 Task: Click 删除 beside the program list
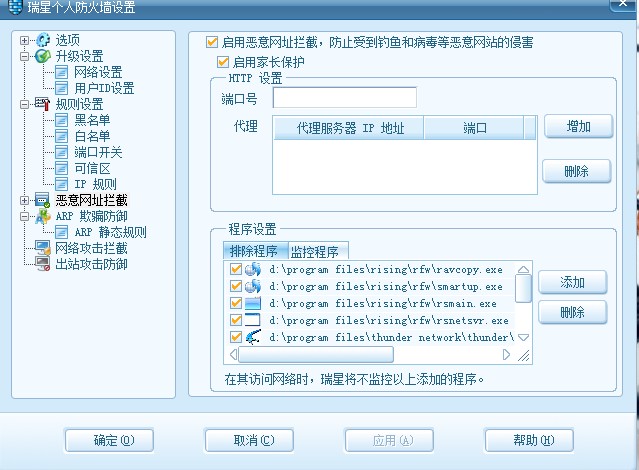click(x=573, y=313)
